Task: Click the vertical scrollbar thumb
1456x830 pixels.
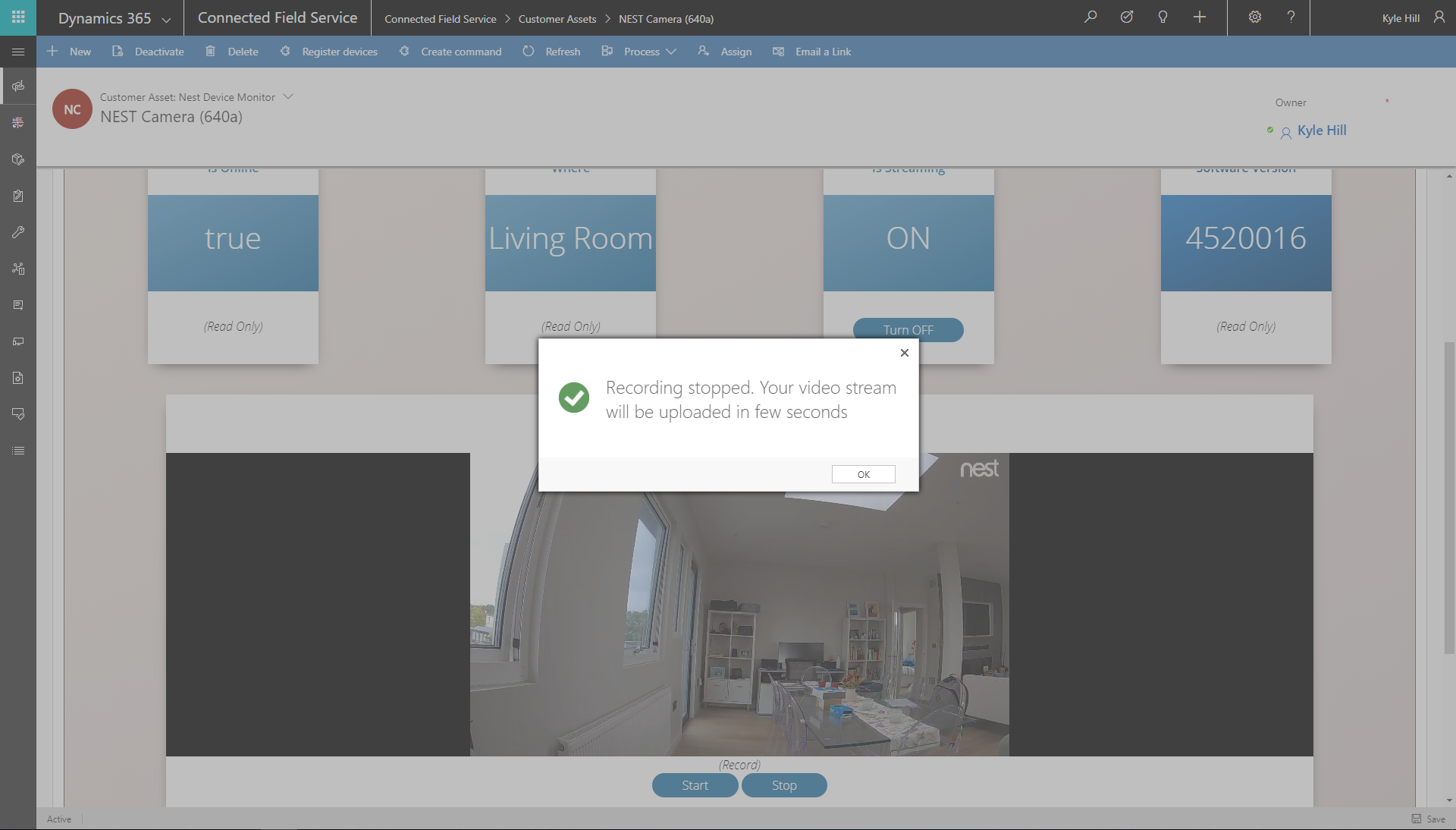Action: coord(1449,497)
